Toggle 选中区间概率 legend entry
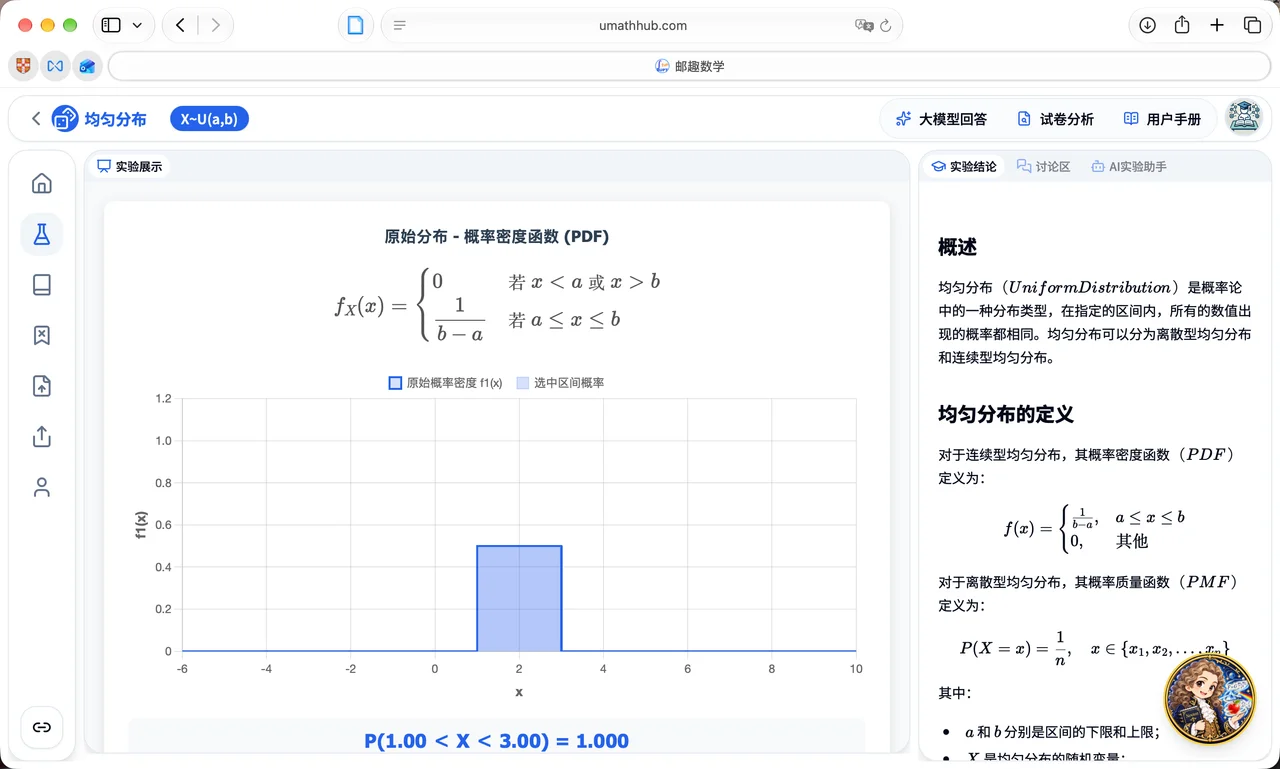The height and width of the screenshot is (769, 1280). pyautogui.click(x=560, y=383)
